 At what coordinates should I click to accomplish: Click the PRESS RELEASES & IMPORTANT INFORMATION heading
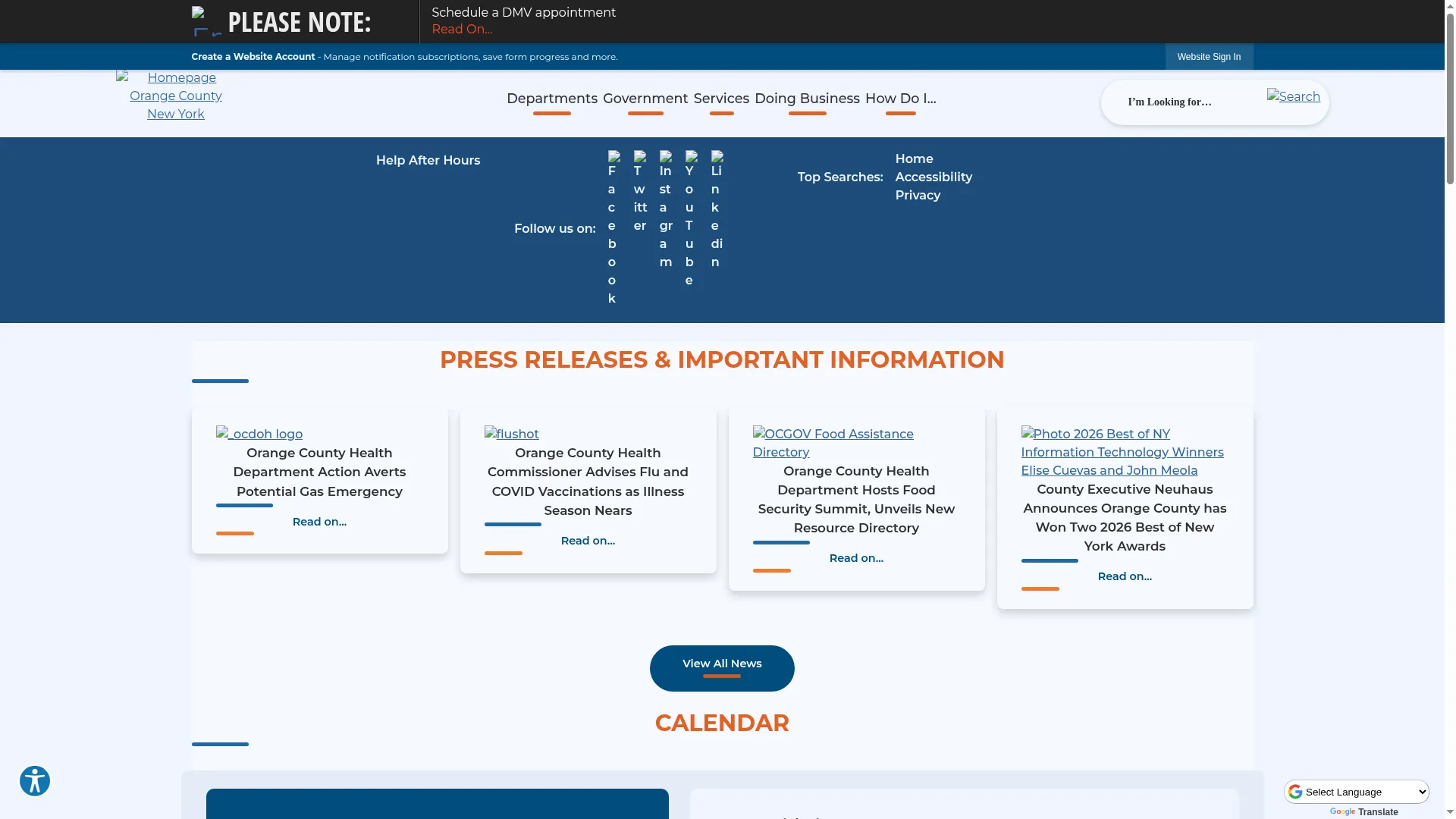(x=722, y=359)
